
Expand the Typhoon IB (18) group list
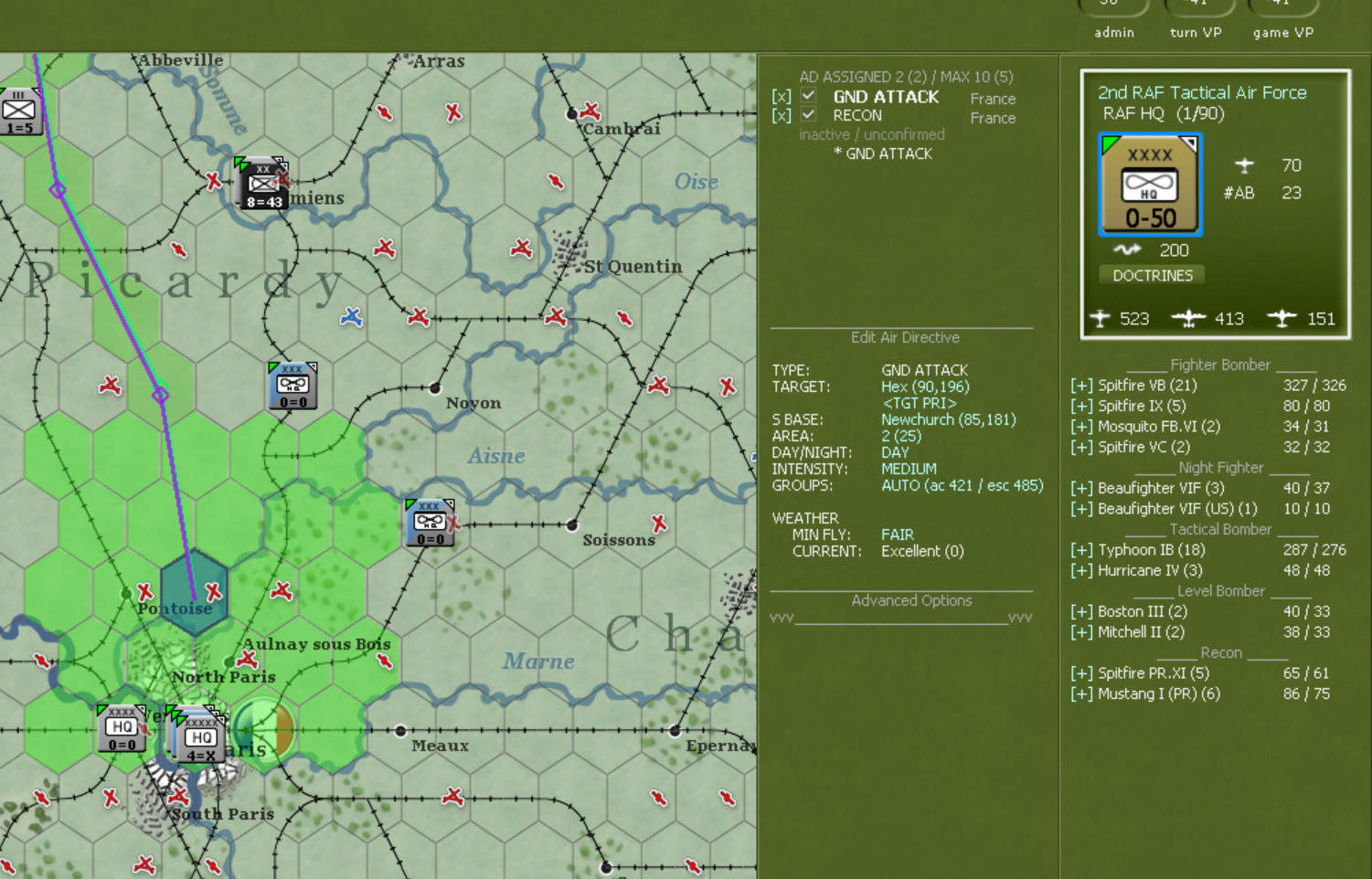(x=1081, y=550)
